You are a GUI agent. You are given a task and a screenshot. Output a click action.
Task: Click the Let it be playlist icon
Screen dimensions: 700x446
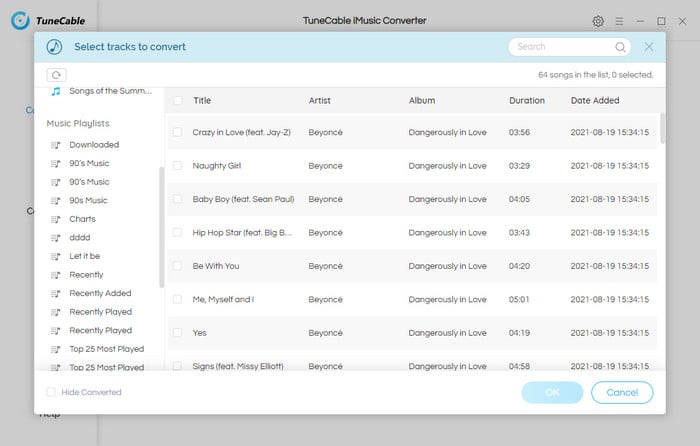coord(55,256)
